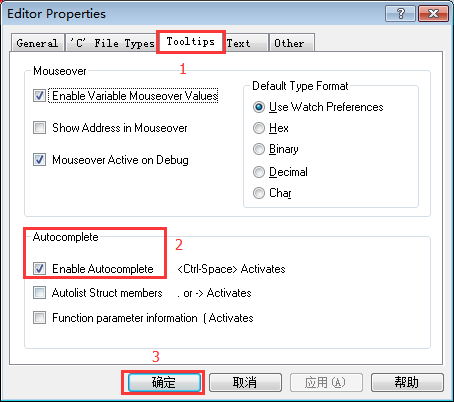Confirm with the 确定 button
454x402 pixels.
(164, 382)
